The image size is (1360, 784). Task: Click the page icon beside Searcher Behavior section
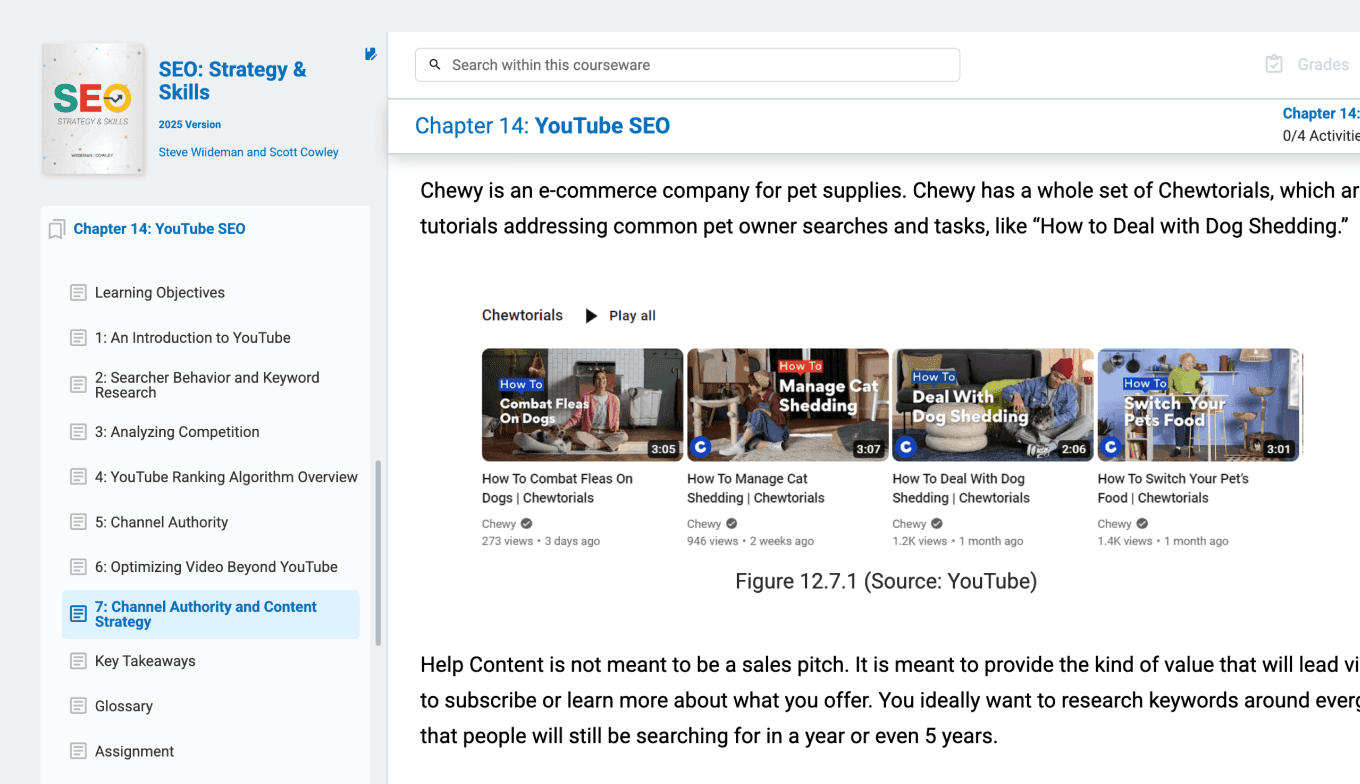point(78,385)
